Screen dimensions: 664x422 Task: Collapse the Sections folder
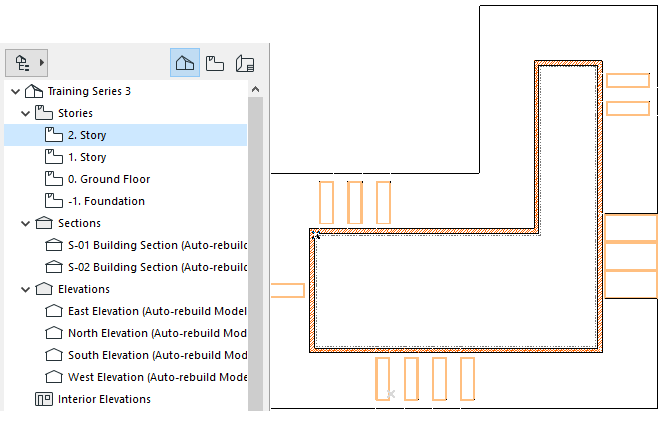(x=26, y=223)
